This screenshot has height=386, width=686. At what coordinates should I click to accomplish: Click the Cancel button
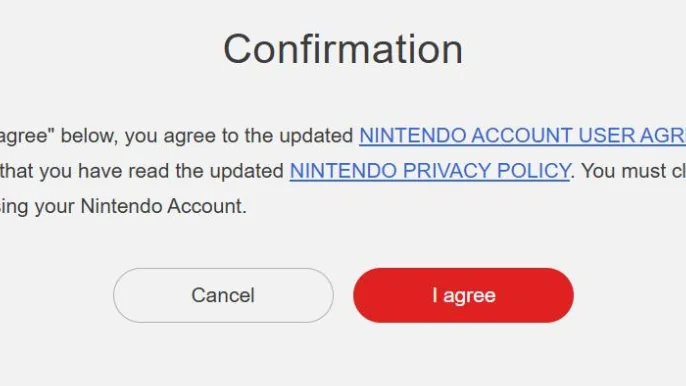click(223, 295)
